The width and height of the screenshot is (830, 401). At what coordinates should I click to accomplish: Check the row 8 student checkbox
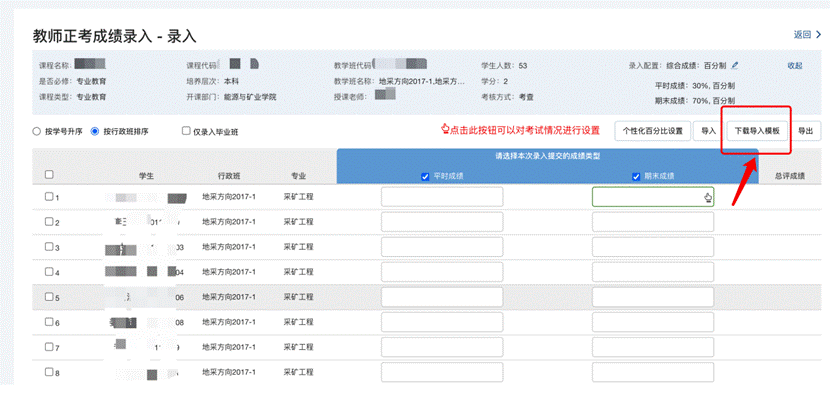coord(49,372)
